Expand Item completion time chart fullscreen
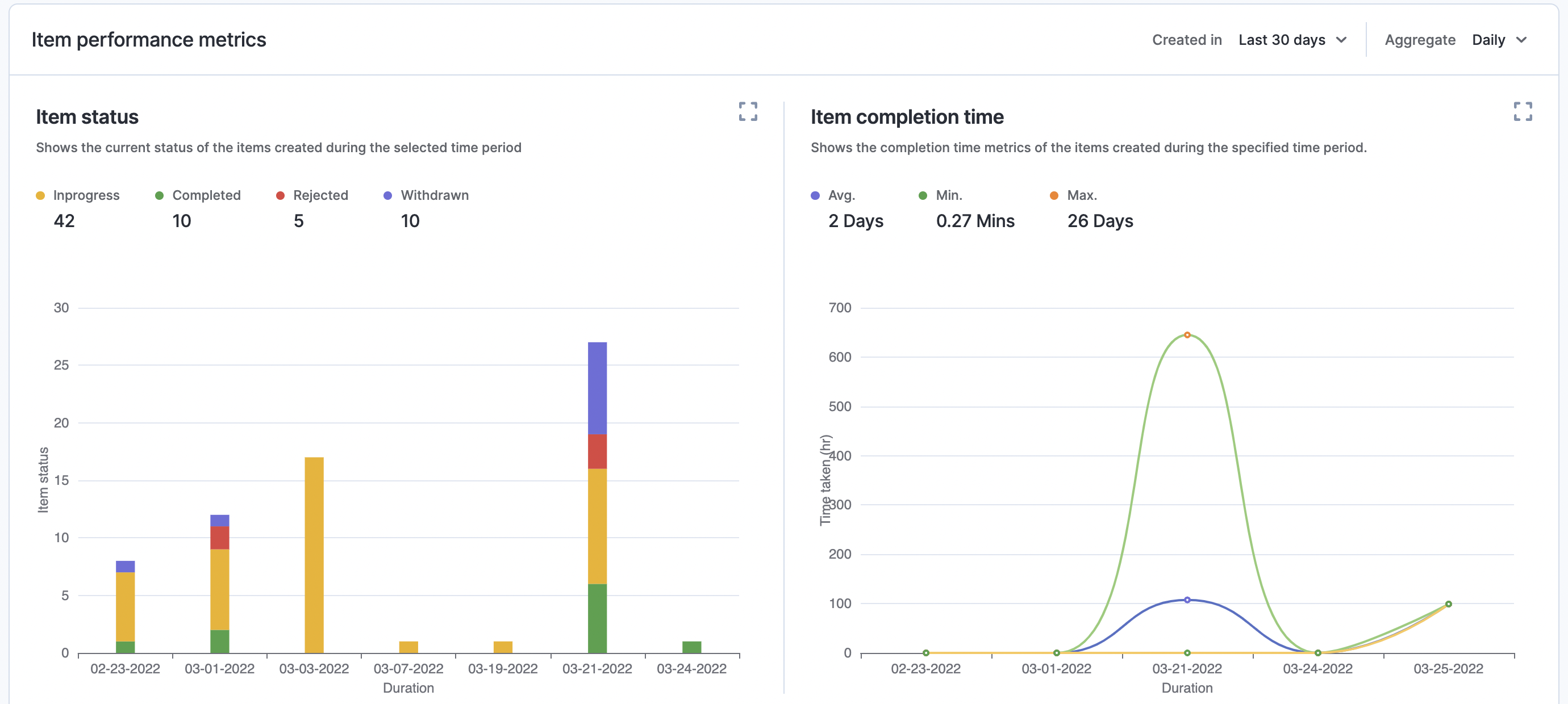 pyautogui.click(x=1523, y=111)
